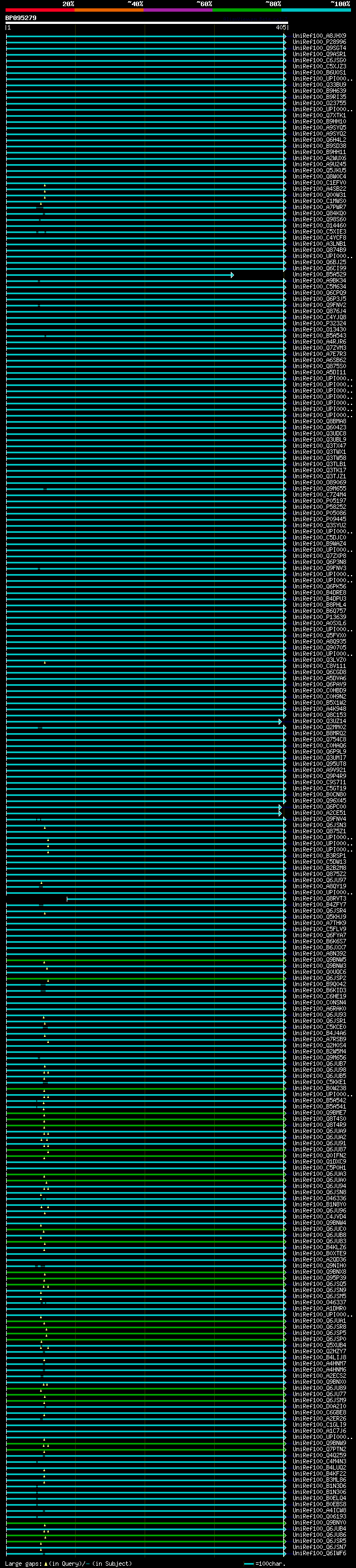Select label UniRef100_P58252

tap(319, 507)
